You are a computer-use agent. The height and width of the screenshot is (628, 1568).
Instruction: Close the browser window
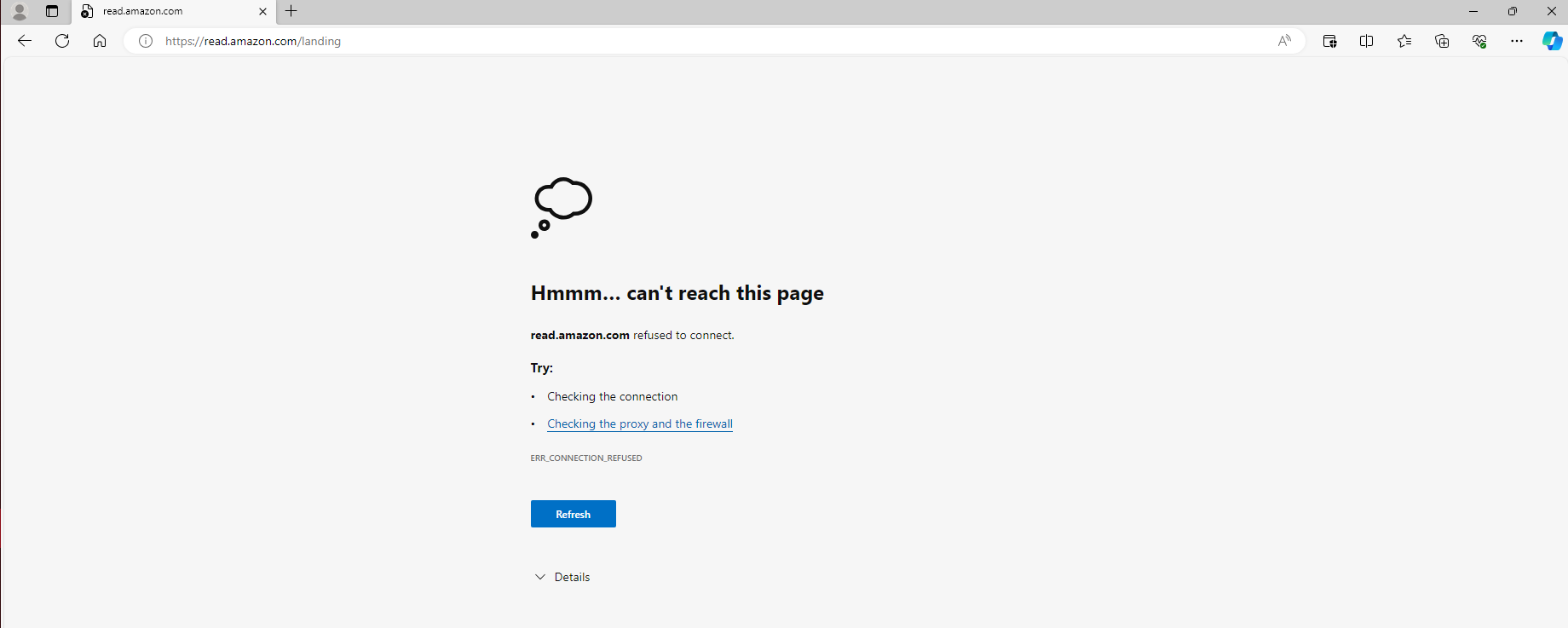pyautogui.click(x=1552, y=11)
